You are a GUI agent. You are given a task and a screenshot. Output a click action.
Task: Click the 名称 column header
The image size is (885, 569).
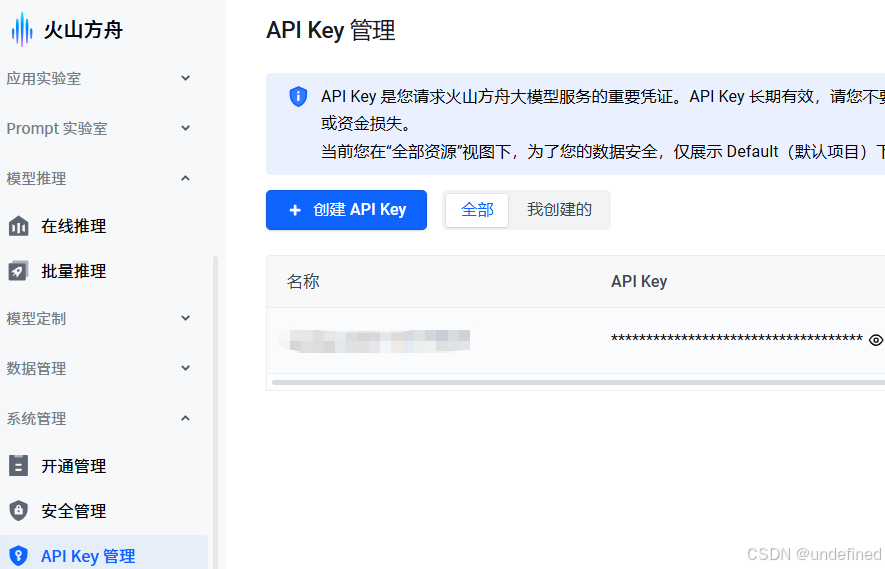(x=303, y=281)
